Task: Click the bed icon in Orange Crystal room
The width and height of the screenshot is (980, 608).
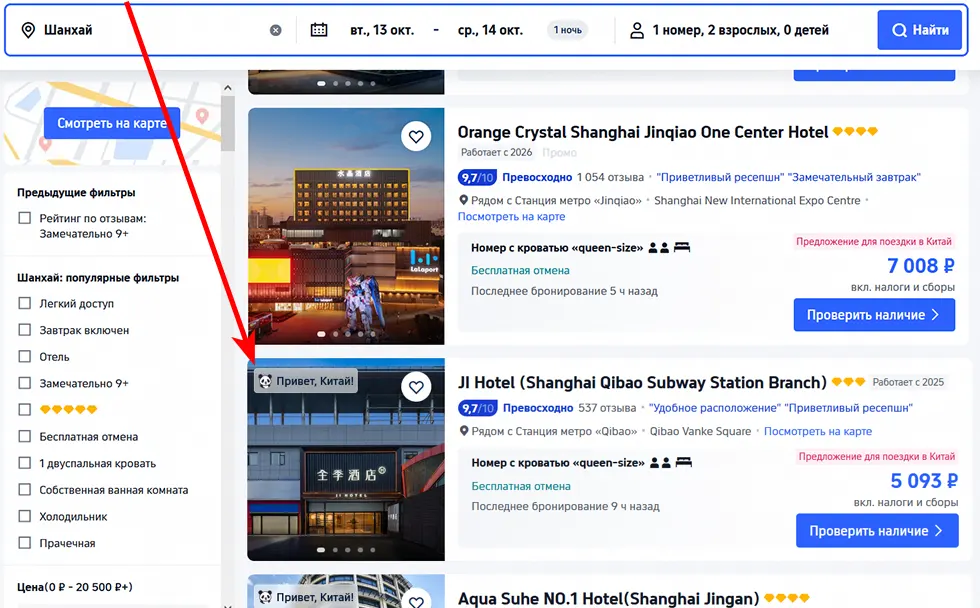Action: click(x=682, y=247)
